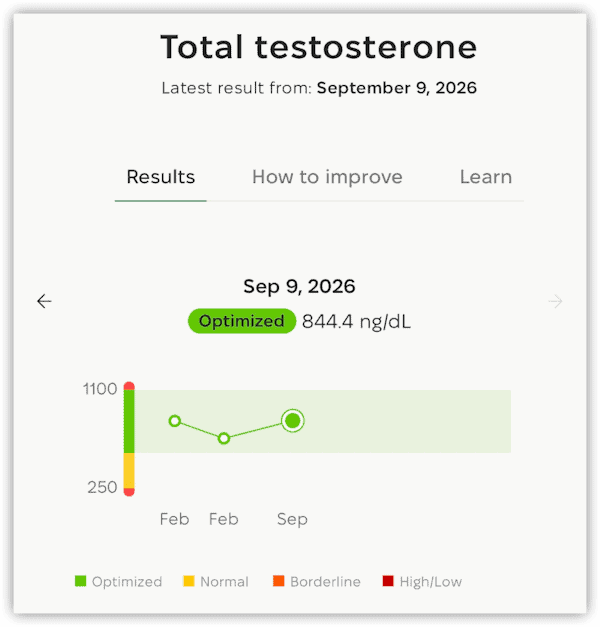Click the 844.4 ng/dL value

356,321
